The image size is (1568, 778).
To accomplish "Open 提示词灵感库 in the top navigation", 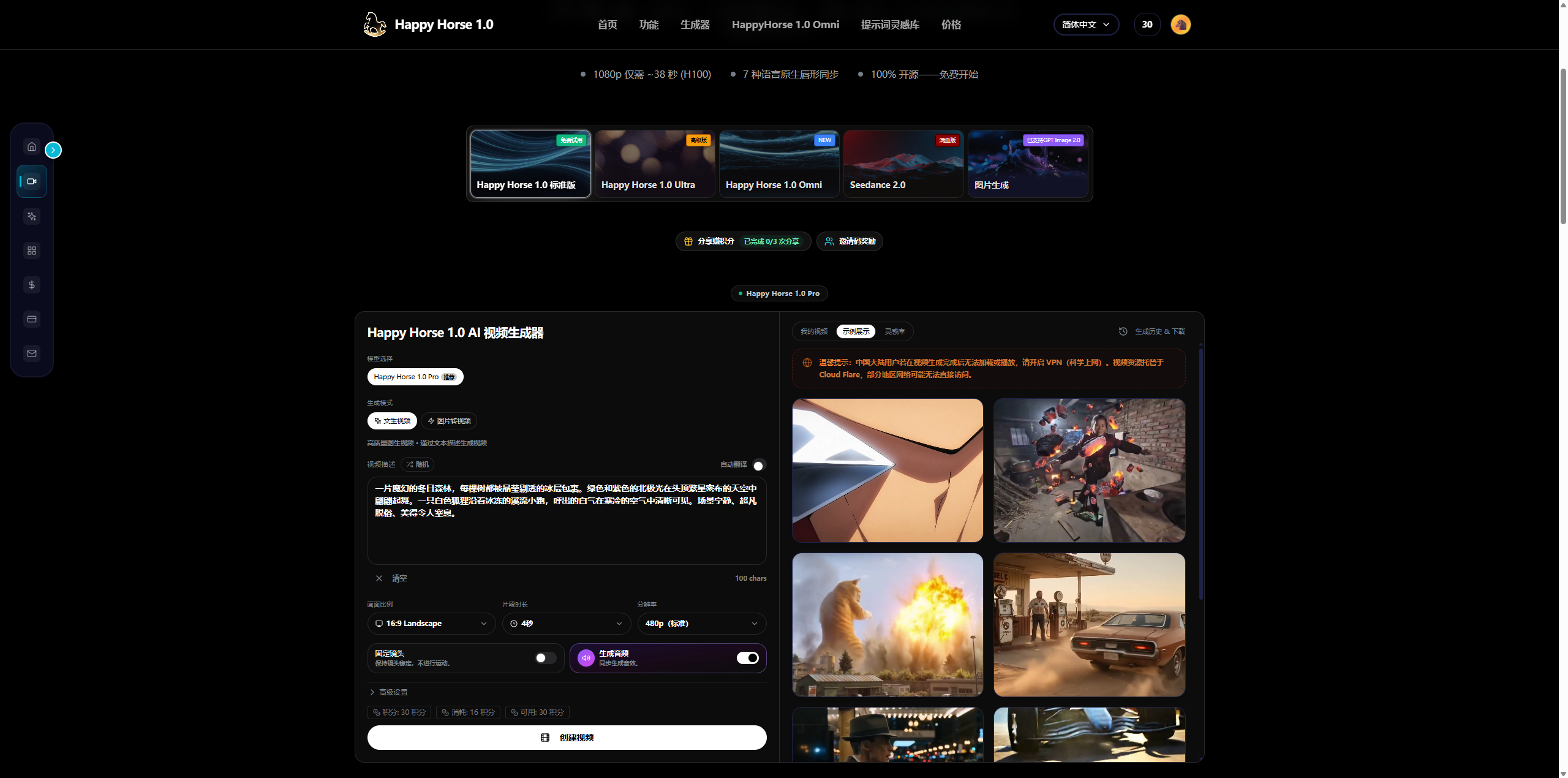I will click(x=891, y=25).
